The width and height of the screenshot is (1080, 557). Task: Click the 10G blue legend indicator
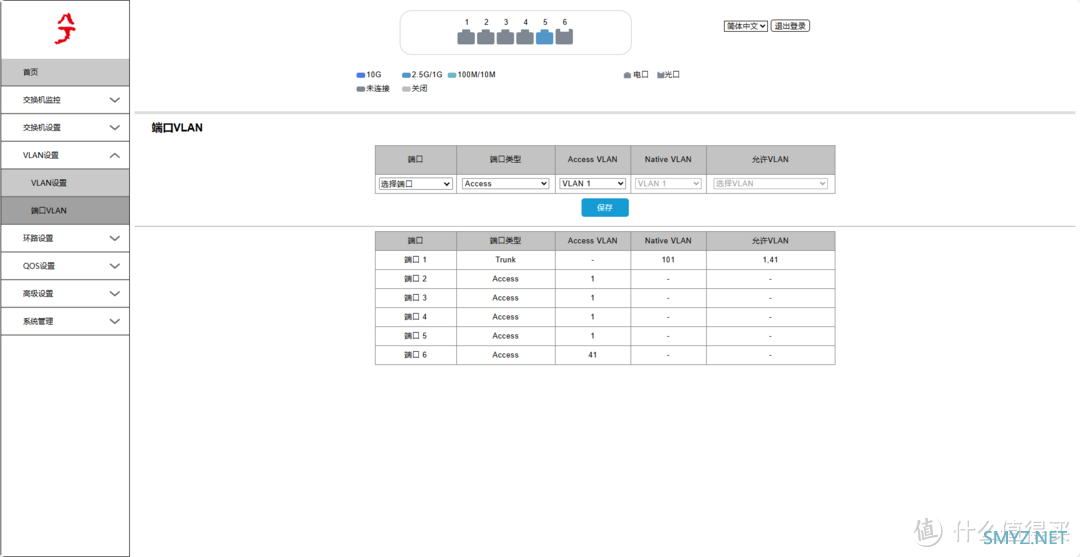[360, 75]
